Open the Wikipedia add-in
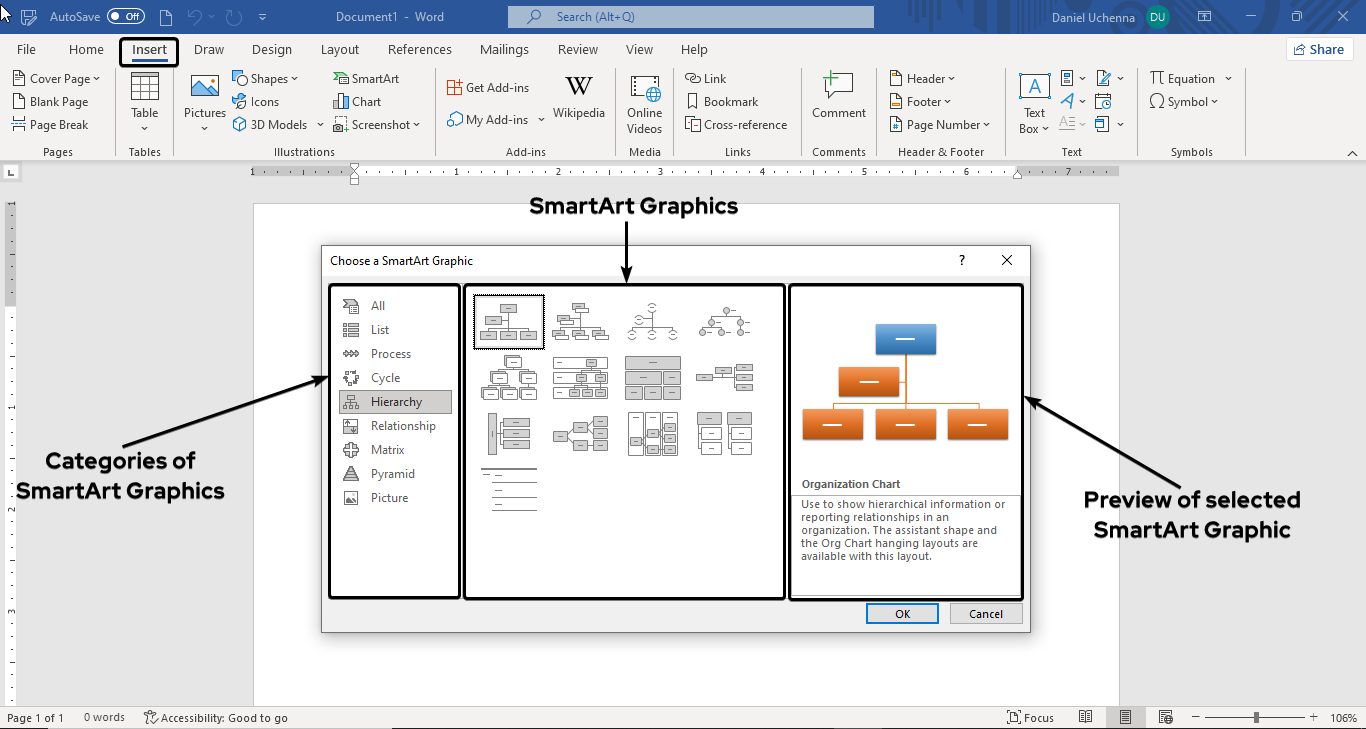Viewport: 1366px width, 729px height. [578, 98]
